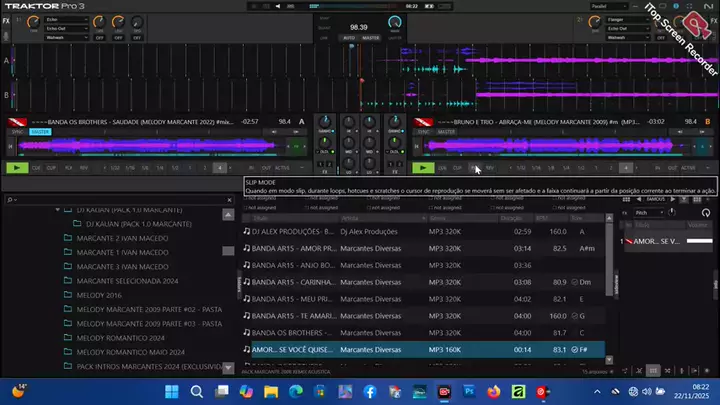This screenshot has width=720, height=405.
Task: Click the music note icon of DJ ALEX PRODUÇÕES track
Action: click(247, 231)
